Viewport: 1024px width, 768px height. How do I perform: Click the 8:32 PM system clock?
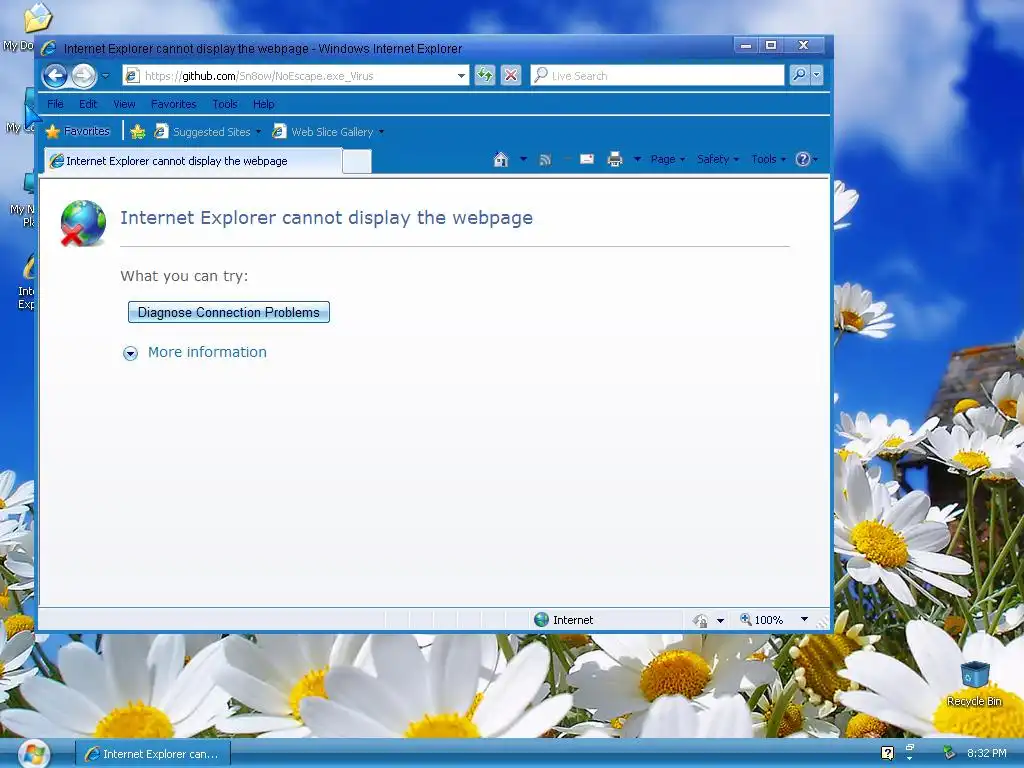point(987,753)
